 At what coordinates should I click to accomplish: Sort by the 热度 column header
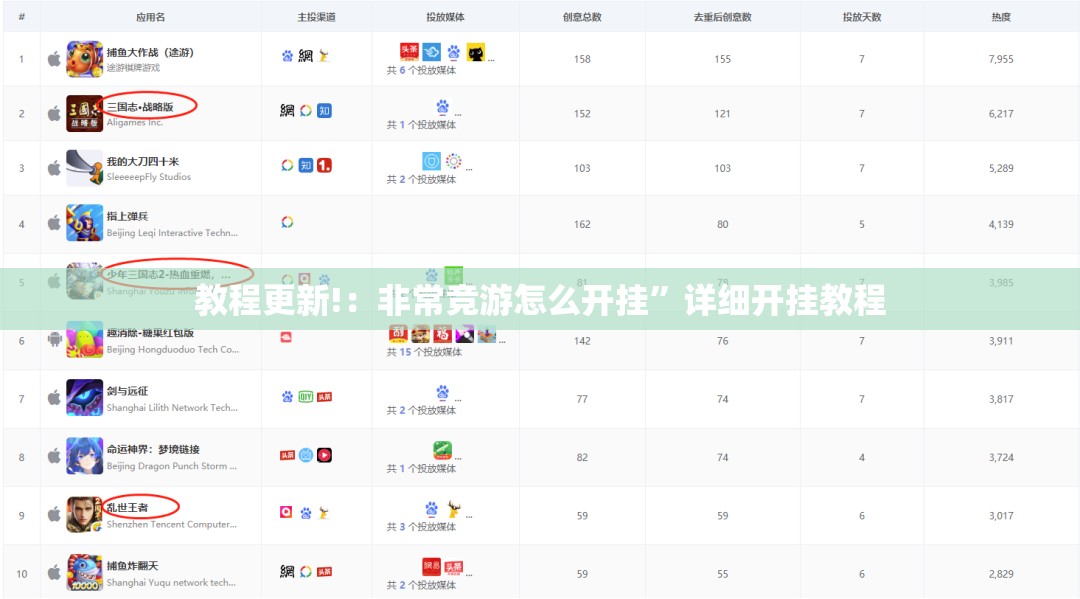(1001, 17)
